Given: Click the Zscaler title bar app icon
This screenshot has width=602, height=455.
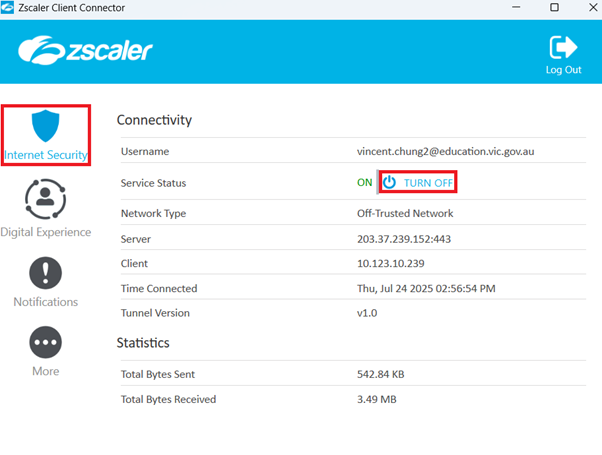Looking at the screenshot, I should click(7, 7).
